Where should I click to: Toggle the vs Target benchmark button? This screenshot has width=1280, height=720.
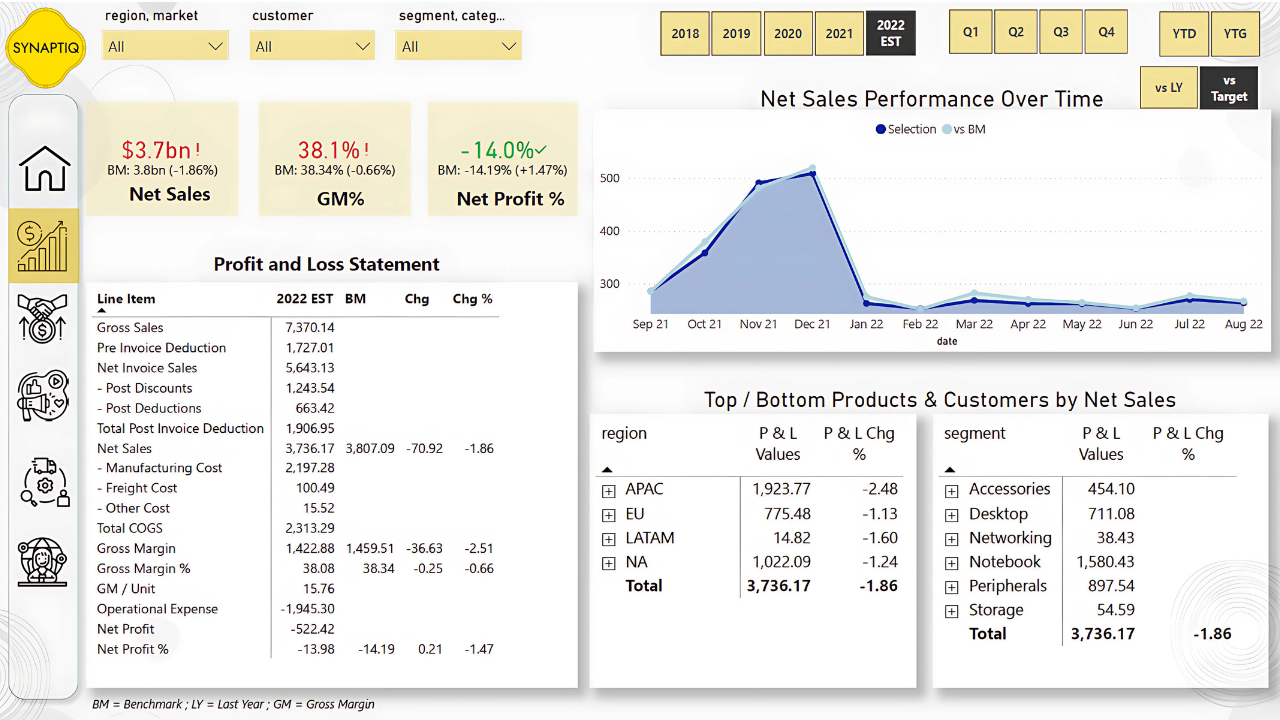1228,88
